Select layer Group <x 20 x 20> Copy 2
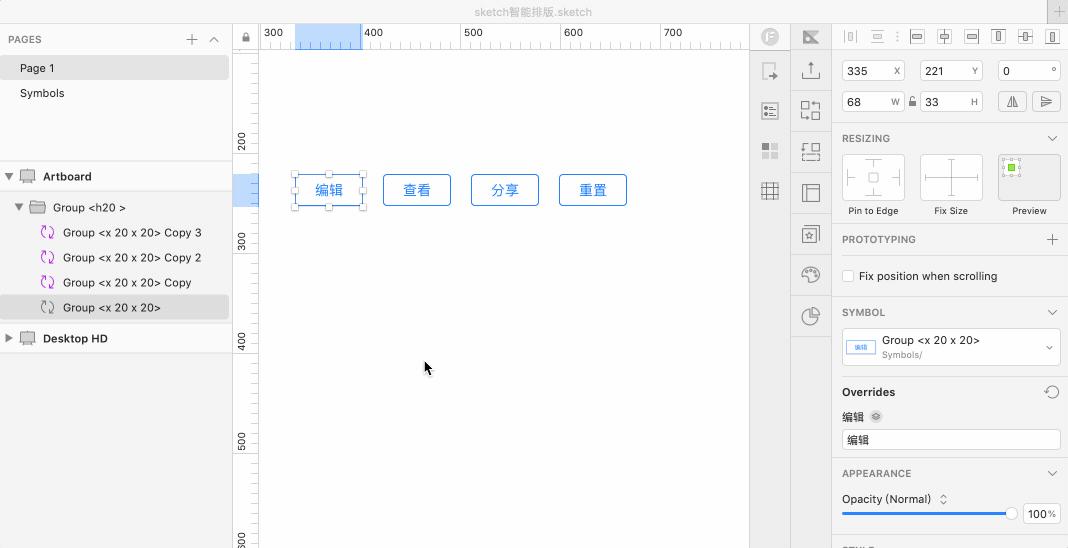The image size is (1068, 548). [x=114, y=257]
